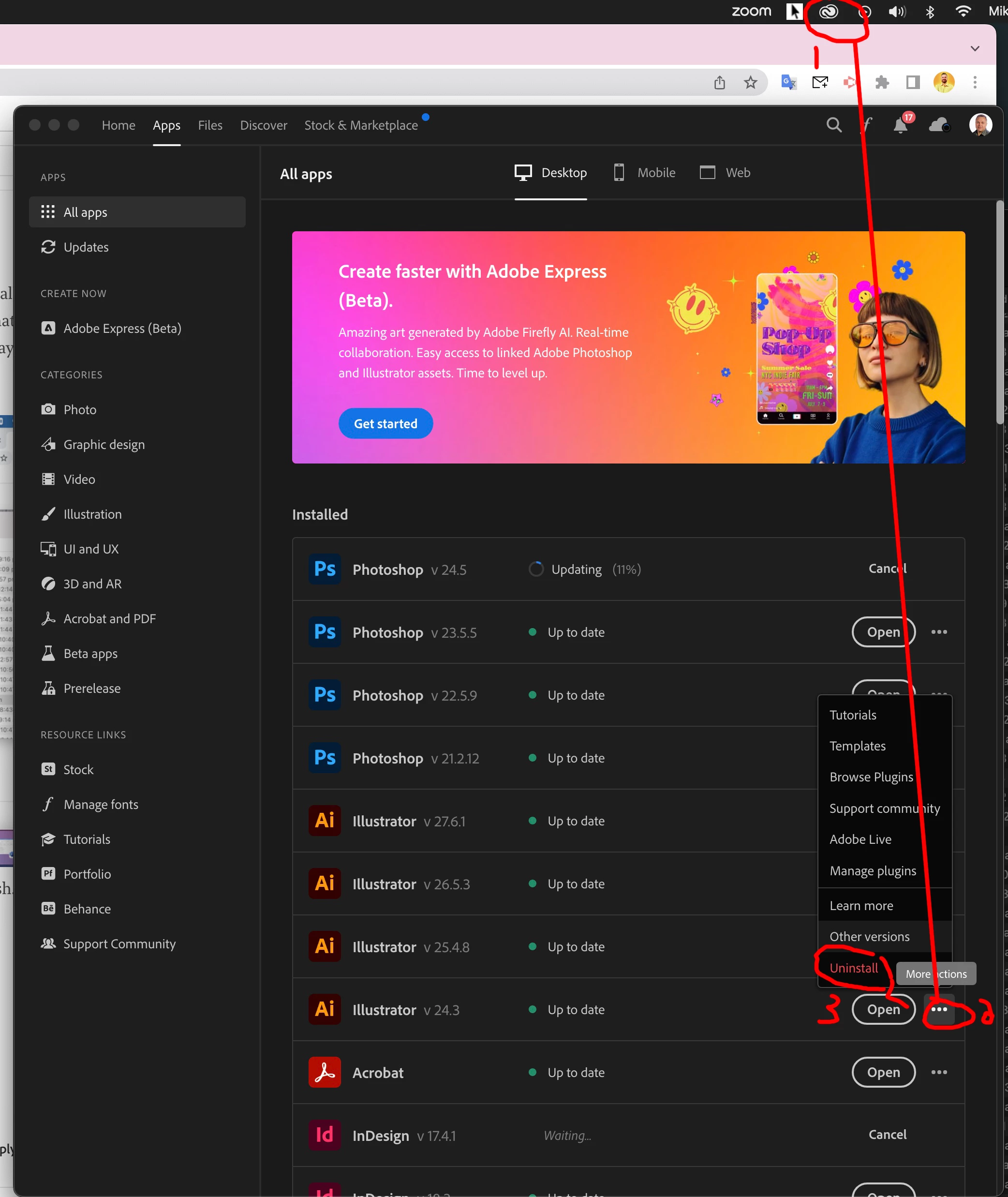1008x1197 pixels.
Task: Expand the browser tab search chevron
Action: [x=975, y=48]
